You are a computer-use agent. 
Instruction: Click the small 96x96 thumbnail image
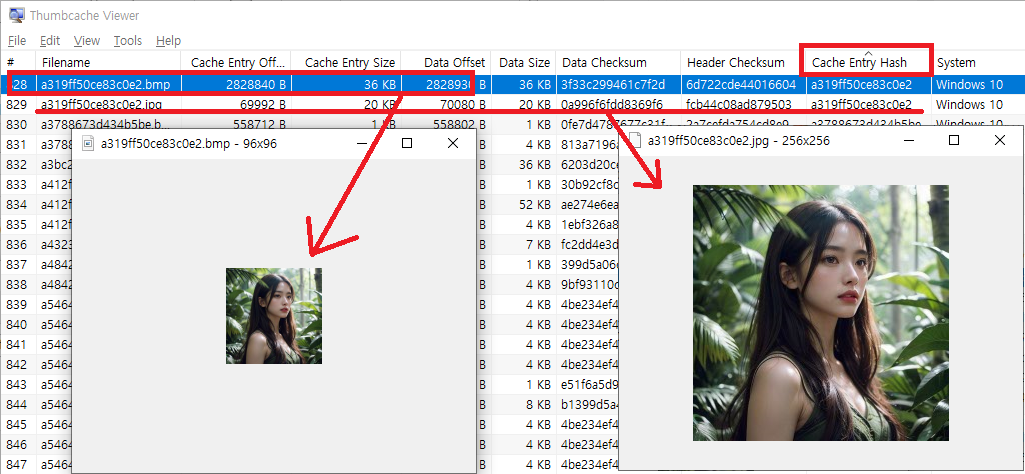(273, 315)
